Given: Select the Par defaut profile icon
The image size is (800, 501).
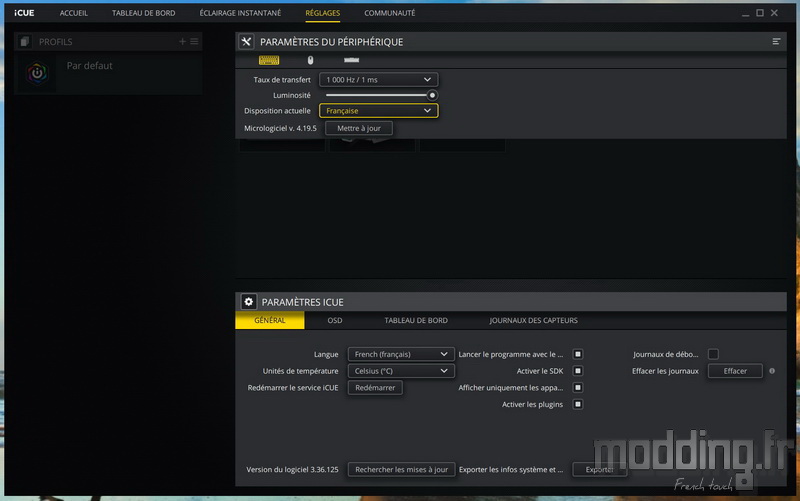Looking at the screenshot, I should pos(37,73).
